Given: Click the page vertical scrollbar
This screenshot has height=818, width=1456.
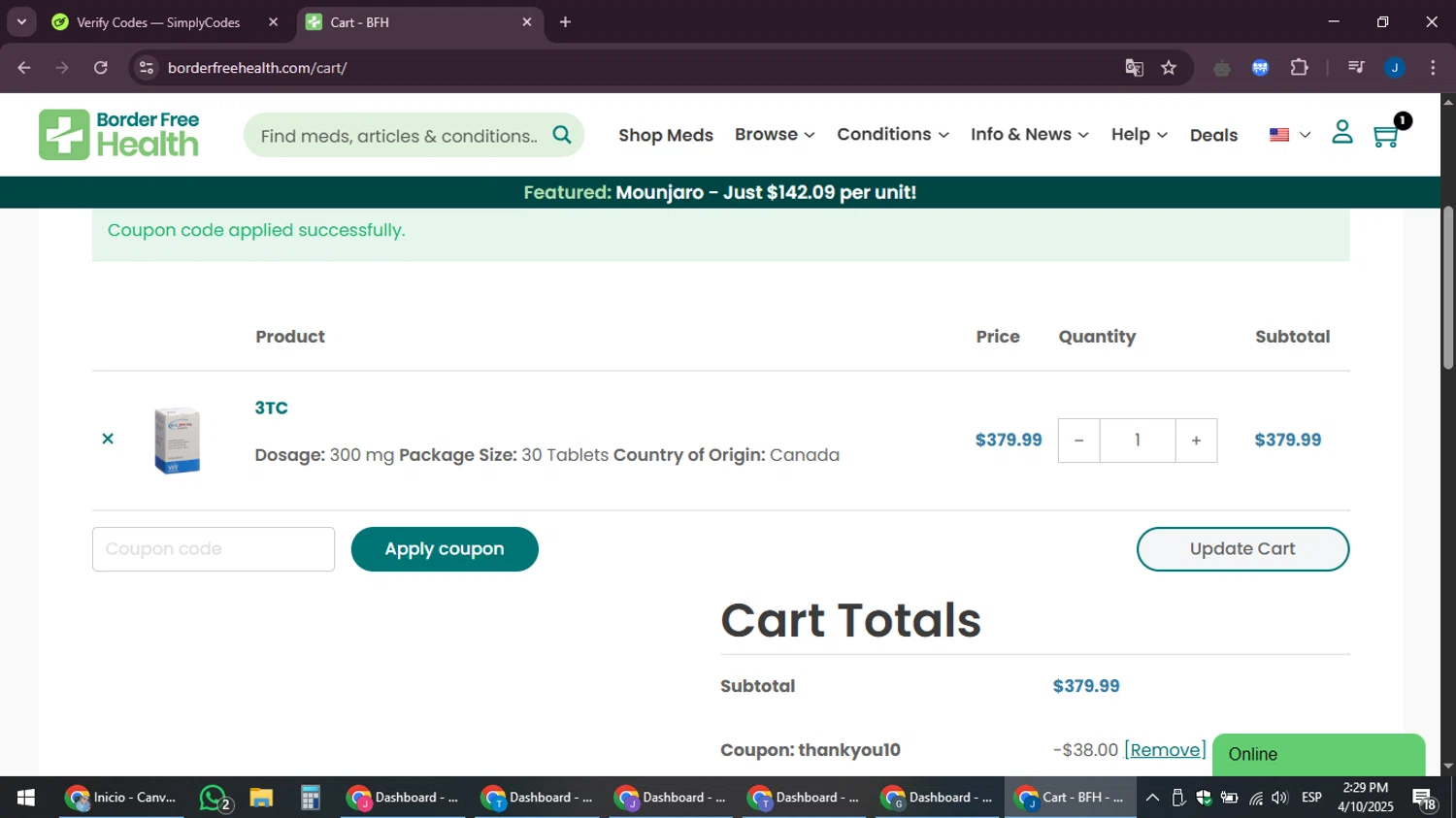Looking at the screenshot, I should point(1448,288).
